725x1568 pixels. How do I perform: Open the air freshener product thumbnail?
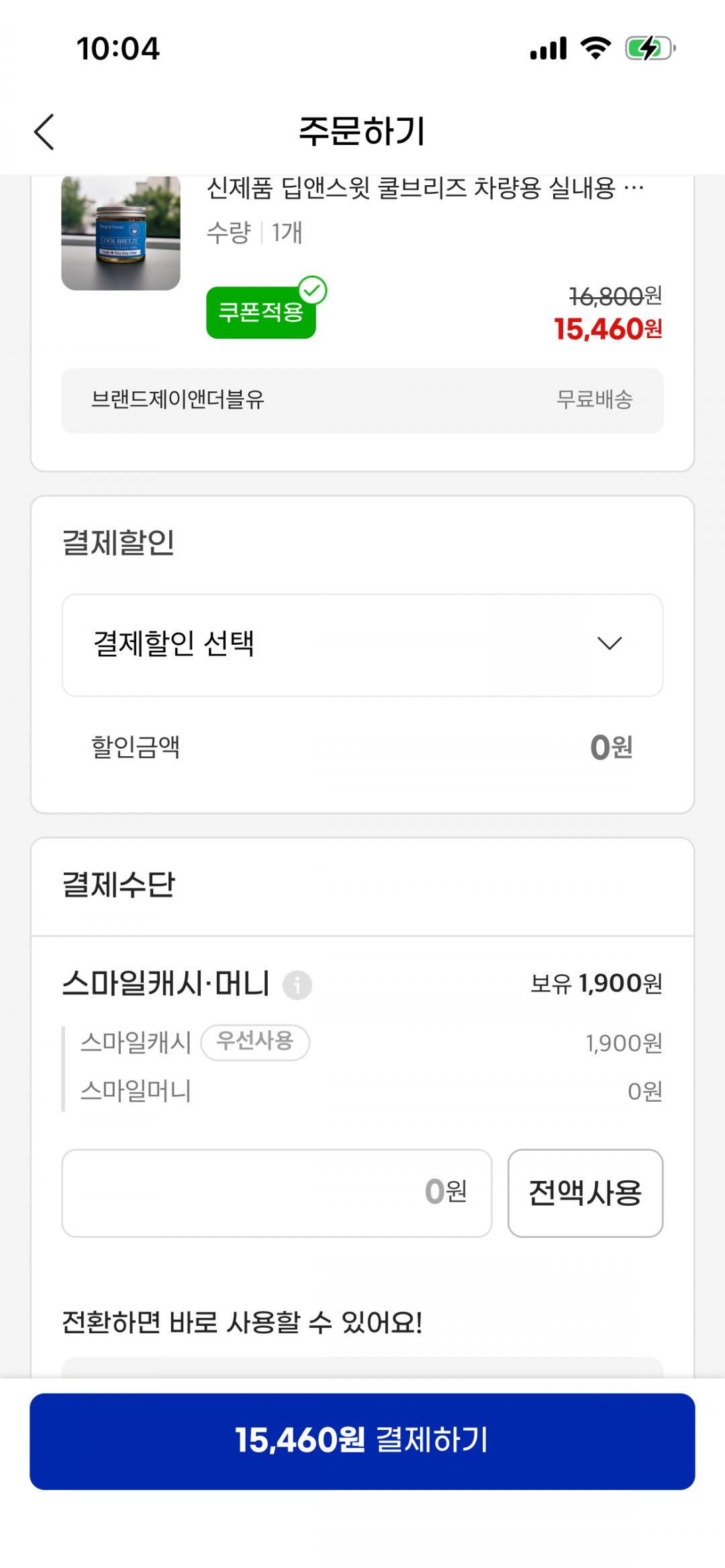(121, 233)
